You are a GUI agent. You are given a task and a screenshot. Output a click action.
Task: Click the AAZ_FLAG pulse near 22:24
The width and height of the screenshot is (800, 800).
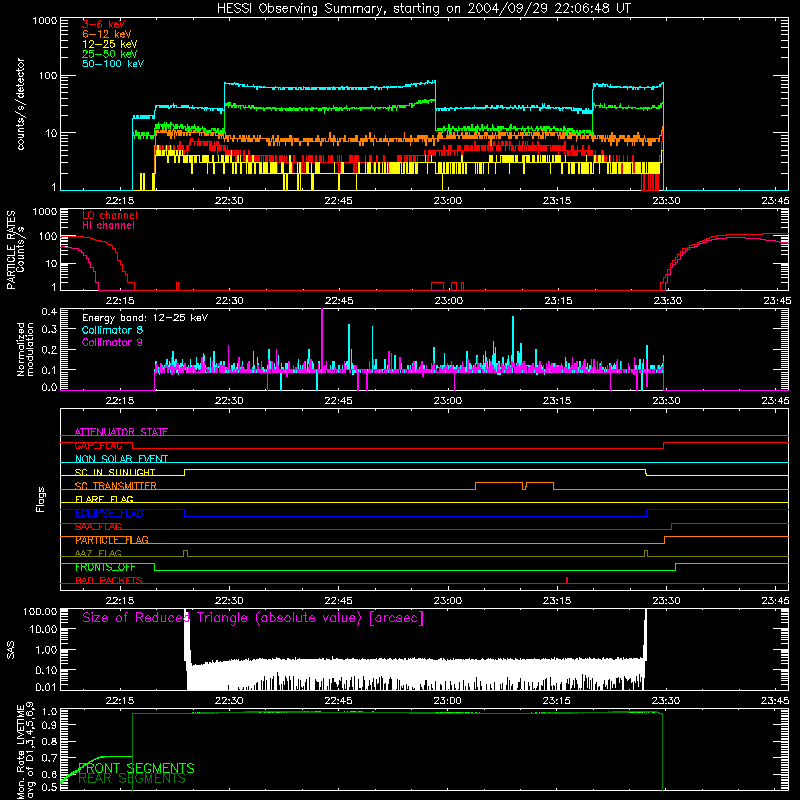point(185,553)
